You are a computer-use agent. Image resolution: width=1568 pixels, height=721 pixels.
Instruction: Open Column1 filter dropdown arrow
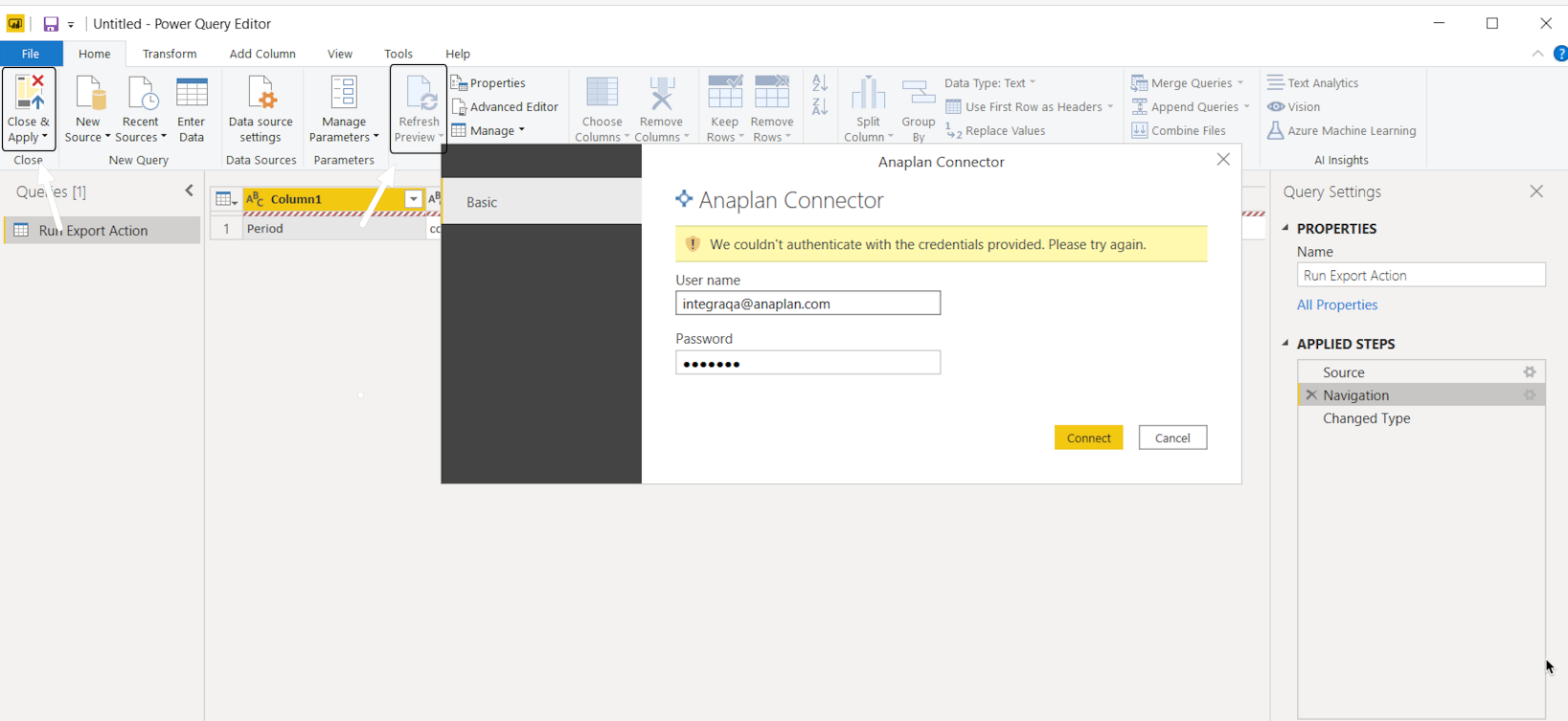point(413,199)
